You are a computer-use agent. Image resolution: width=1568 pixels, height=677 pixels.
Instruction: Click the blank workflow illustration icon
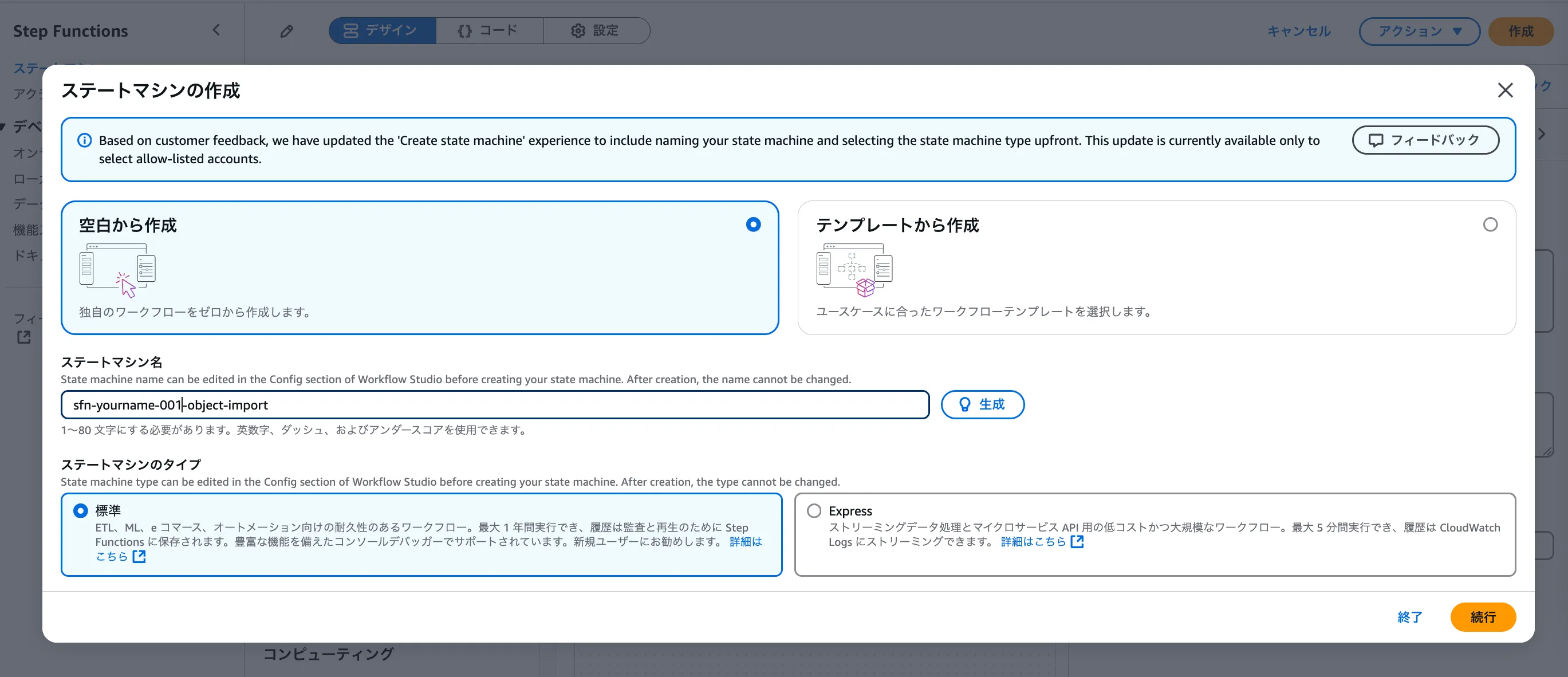(117, 270)
